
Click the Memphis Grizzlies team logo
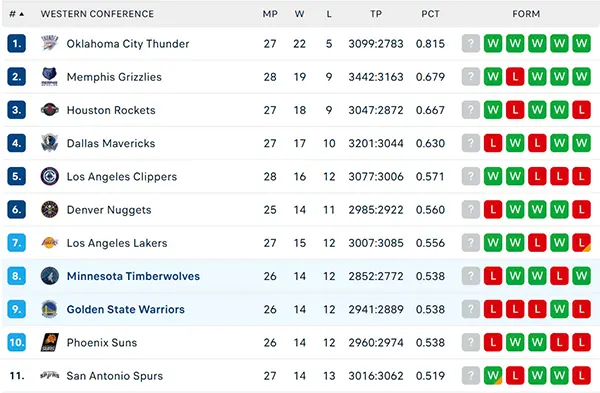click(x=50, y=77)
